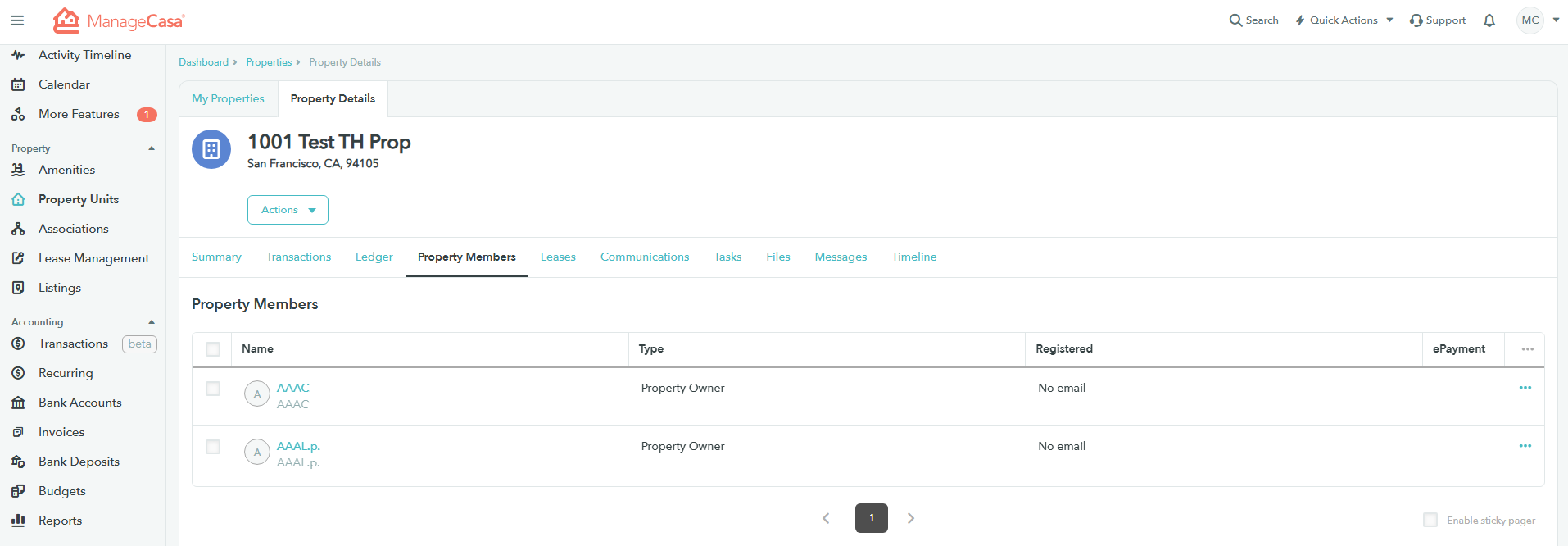
Task: Open the hamburger navigation menu
Action: tap(17, 20)
